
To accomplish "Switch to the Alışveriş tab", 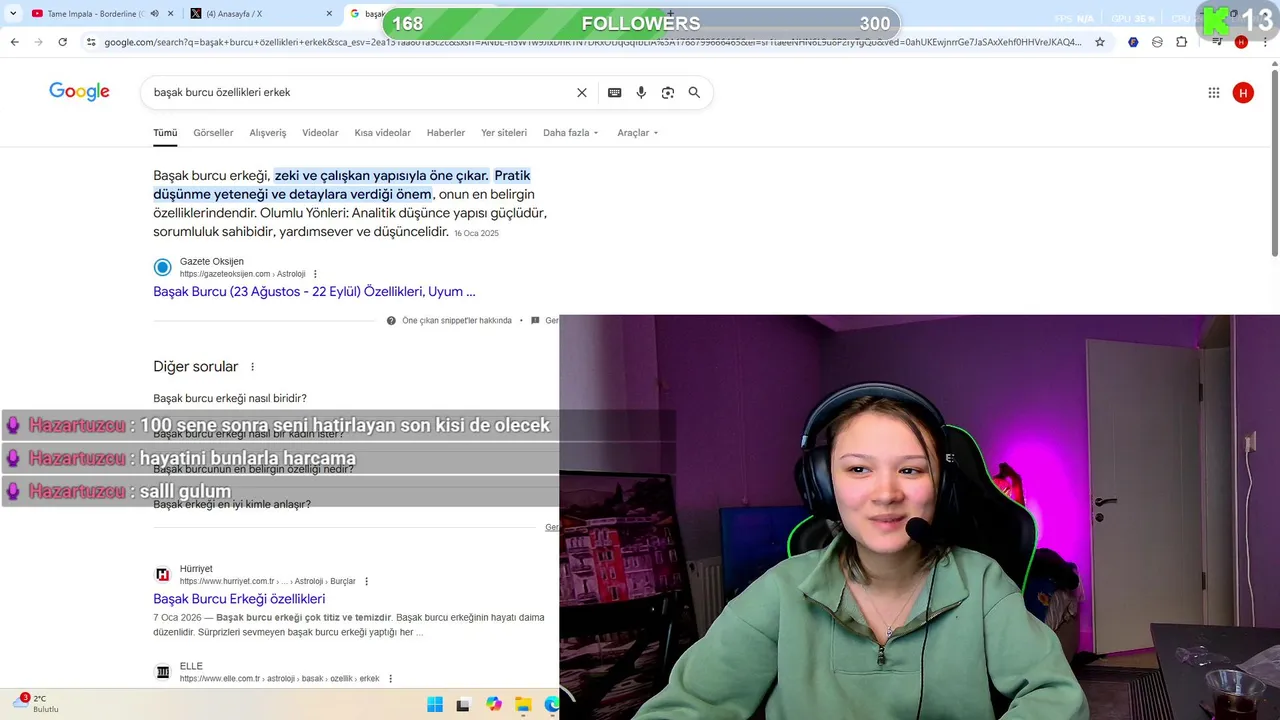I will [x=268, y=133].
